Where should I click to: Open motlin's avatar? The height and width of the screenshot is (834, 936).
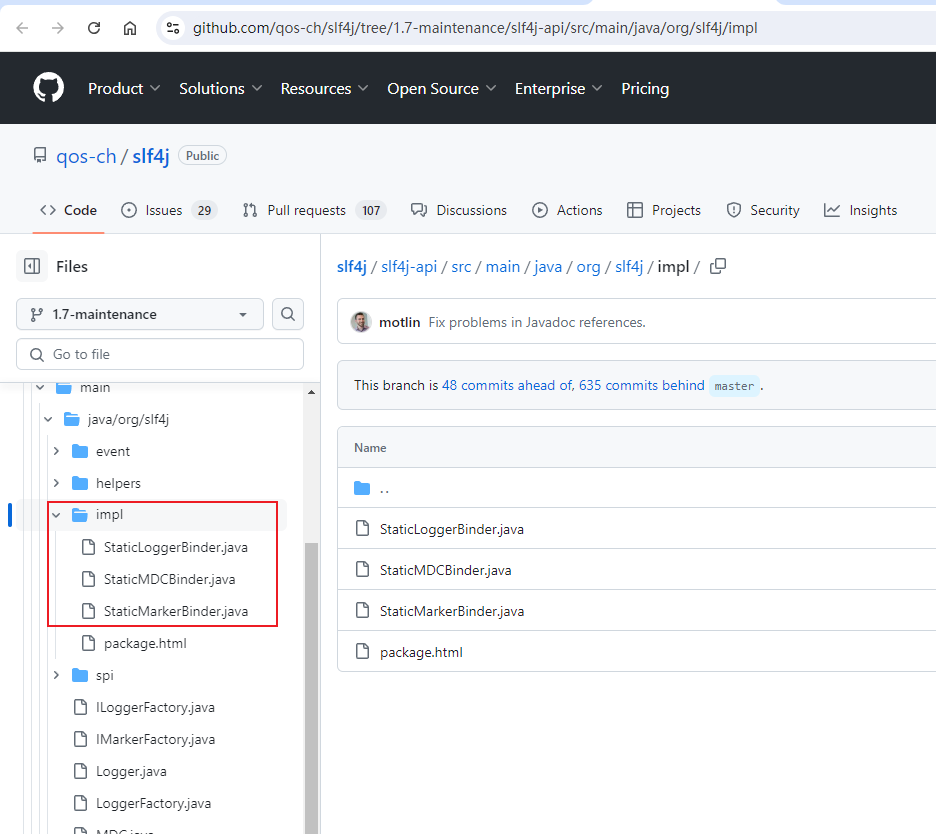coord(361,322)
